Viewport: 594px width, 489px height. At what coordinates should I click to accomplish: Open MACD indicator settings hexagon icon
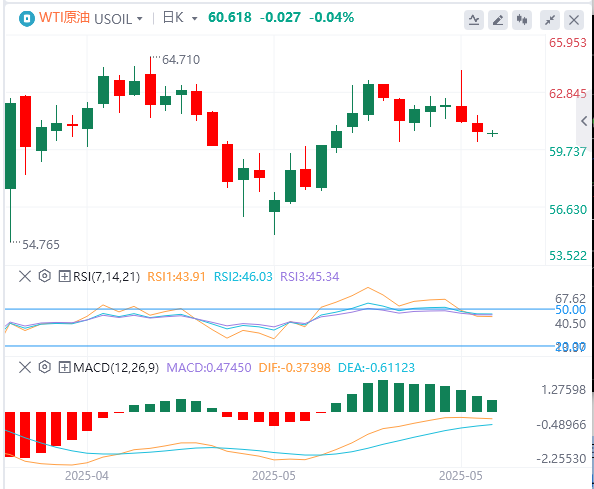pyautogui.click(x=45, y=367)
